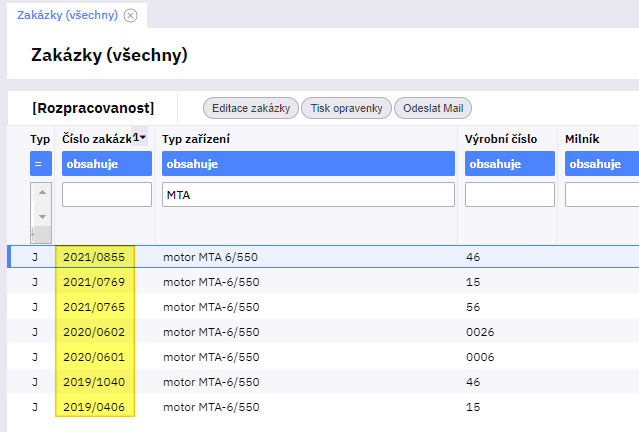Viewport: 639px width, 432px height.
Task: Close the Zakázky (všechny) tab
Action: [x=130, y=15]
